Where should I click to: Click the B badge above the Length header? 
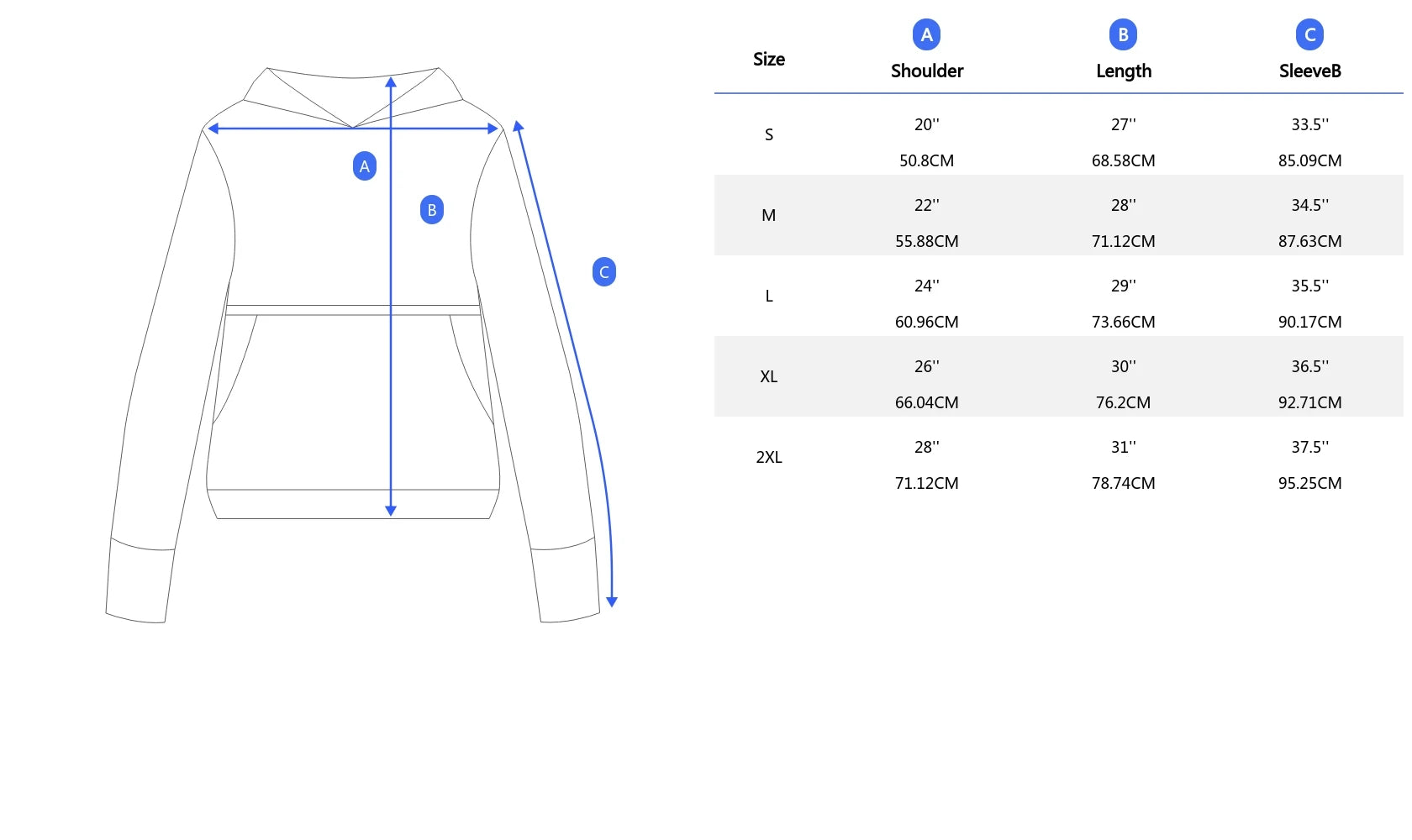pyautogui.click(x=1123, y=35)
